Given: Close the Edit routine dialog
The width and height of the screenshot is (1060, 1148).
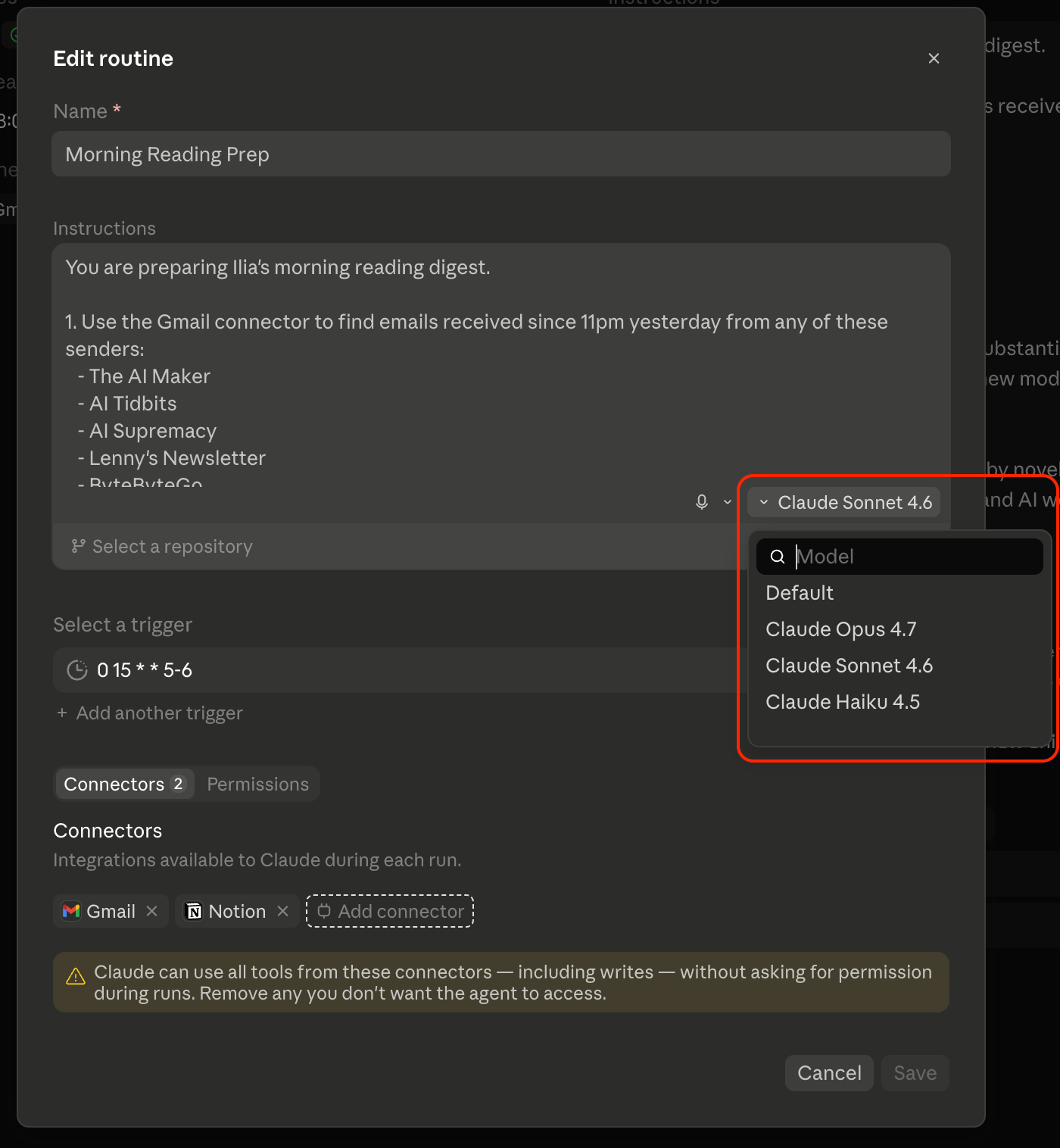Looking at the screenshot, I should click(x=934, y=58).
